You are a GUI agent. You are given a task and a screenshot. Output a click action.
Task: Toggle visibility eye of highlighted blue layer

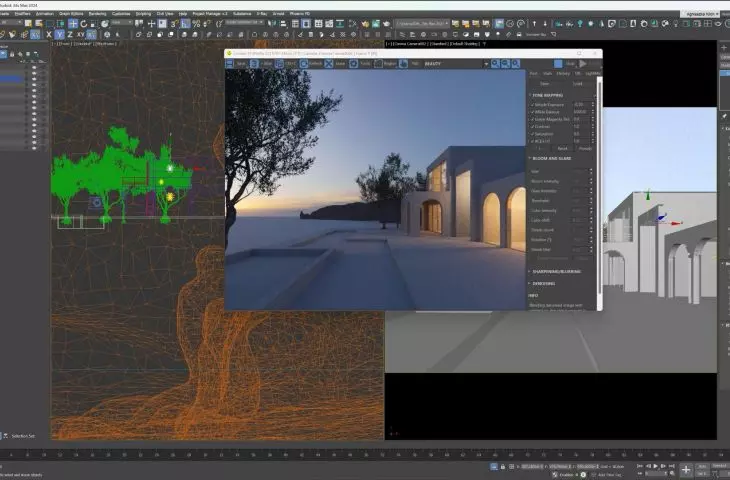click(x=34, y=80)
